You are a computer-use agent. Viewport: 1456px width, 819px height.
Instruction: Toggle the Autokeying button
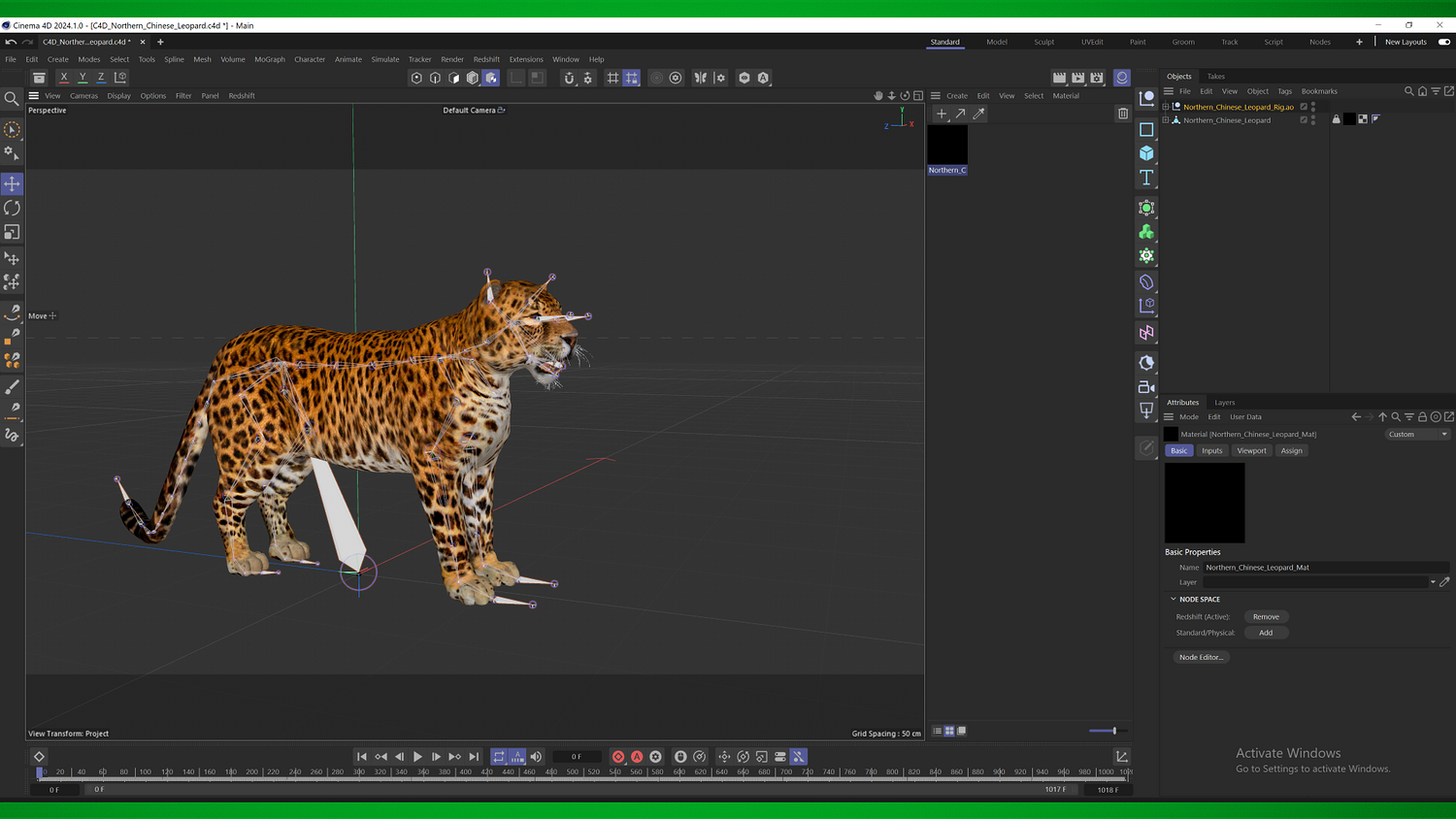point(637,757)
